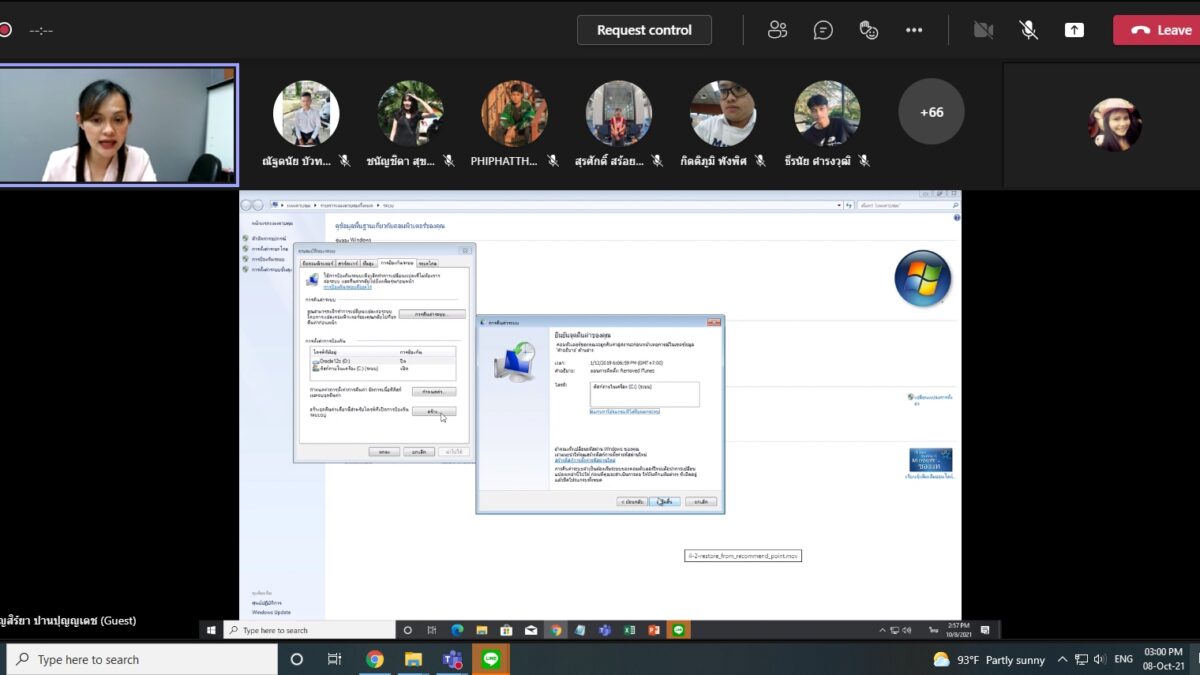Click Cancel in System Restore wizard

(701, 501)
